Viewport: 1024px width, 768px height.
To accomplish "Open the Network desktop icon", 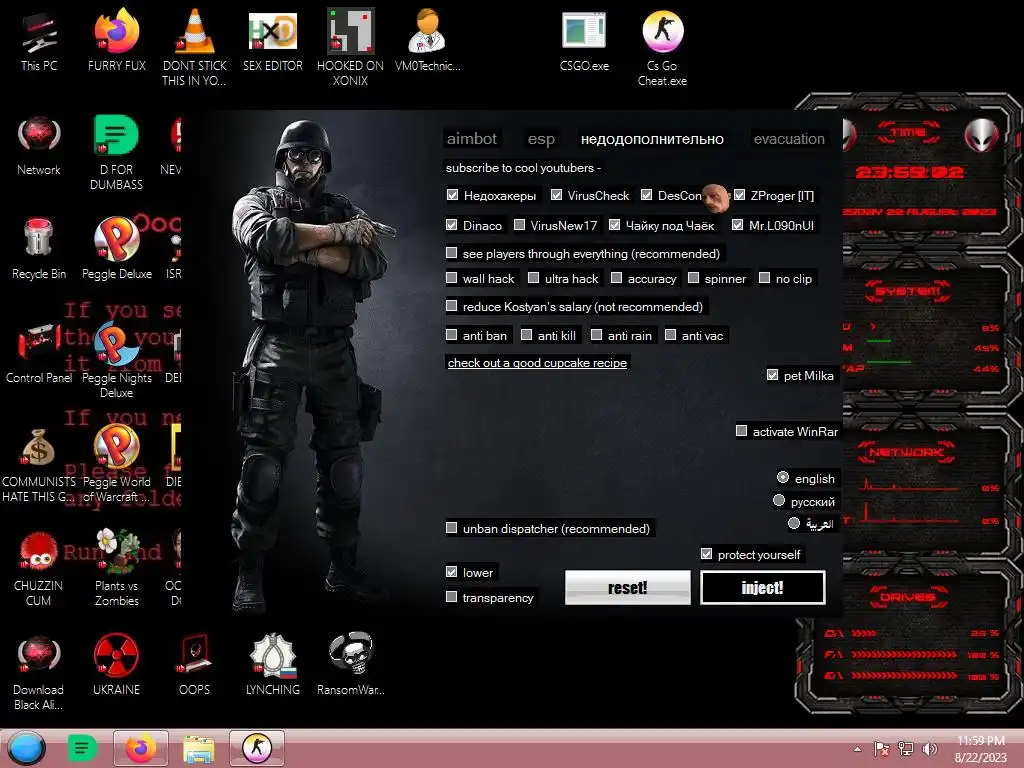I will point(39,146).
